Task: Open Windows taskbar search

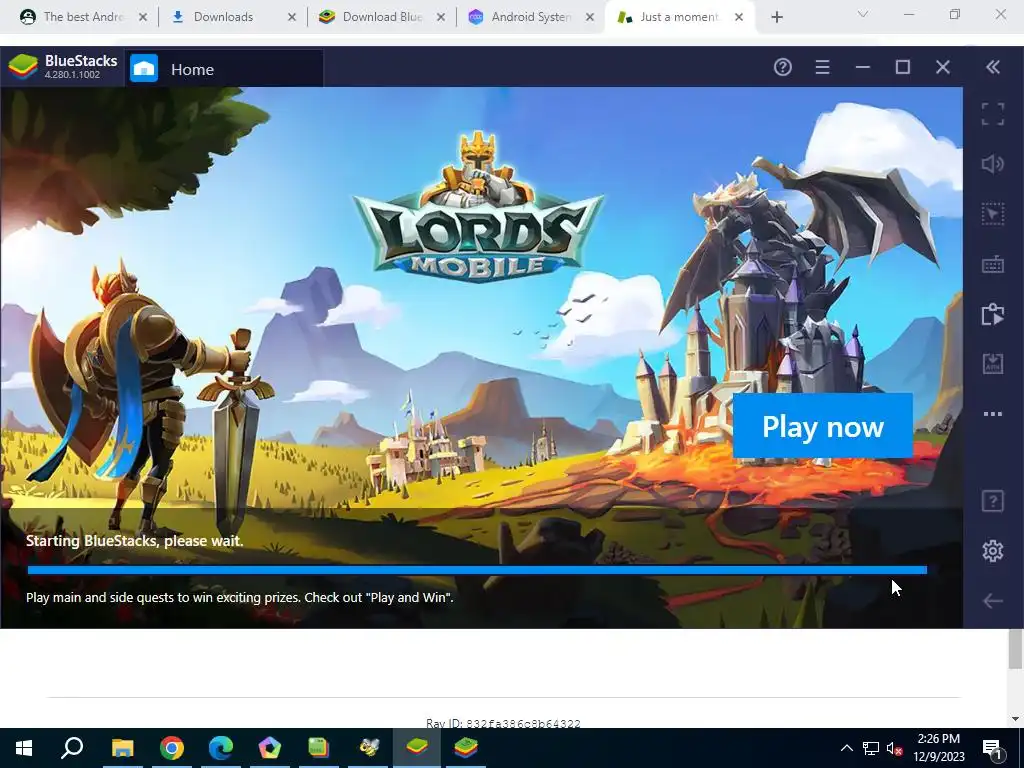Action: coord(72,748)
